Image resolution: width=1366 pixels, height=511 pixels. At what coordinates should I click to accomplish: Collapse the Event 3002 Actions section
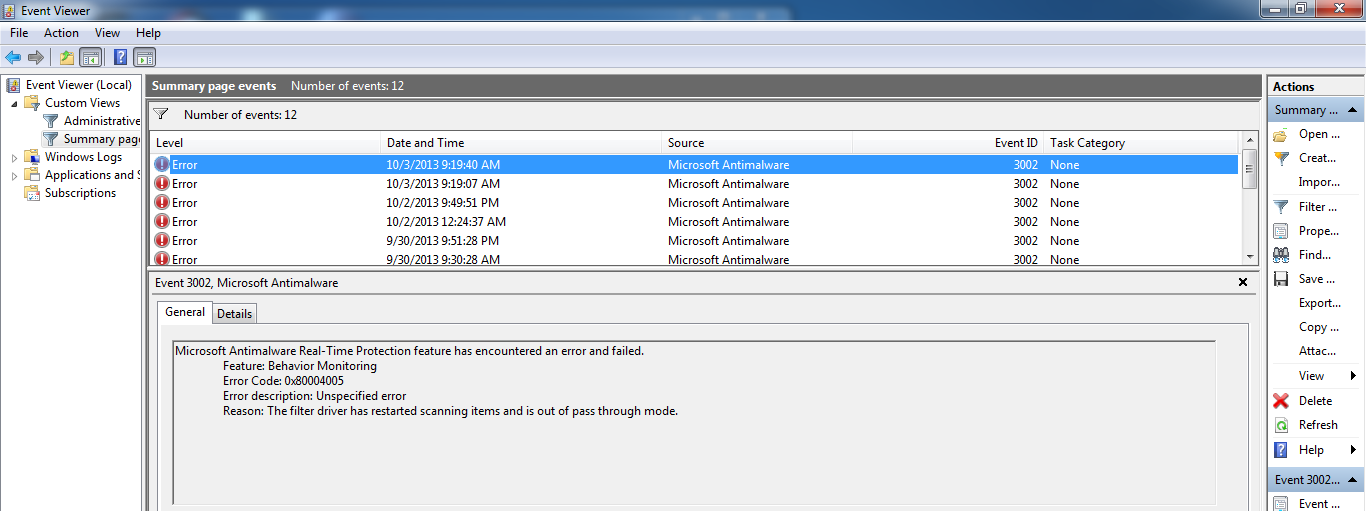point(1352,480)
